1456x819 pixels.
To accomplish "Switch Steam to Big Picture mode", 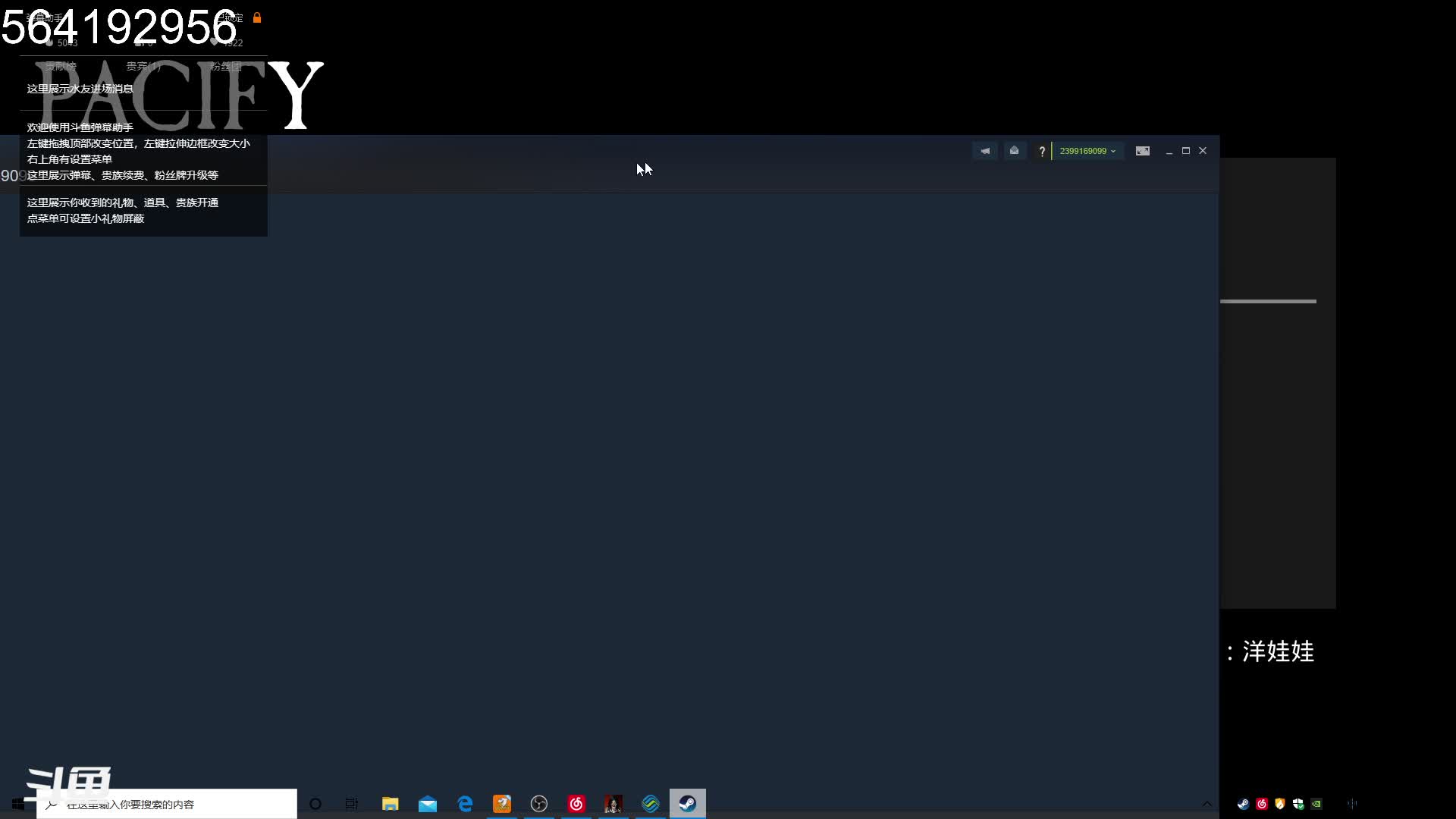I will [x=1143, y=151].
